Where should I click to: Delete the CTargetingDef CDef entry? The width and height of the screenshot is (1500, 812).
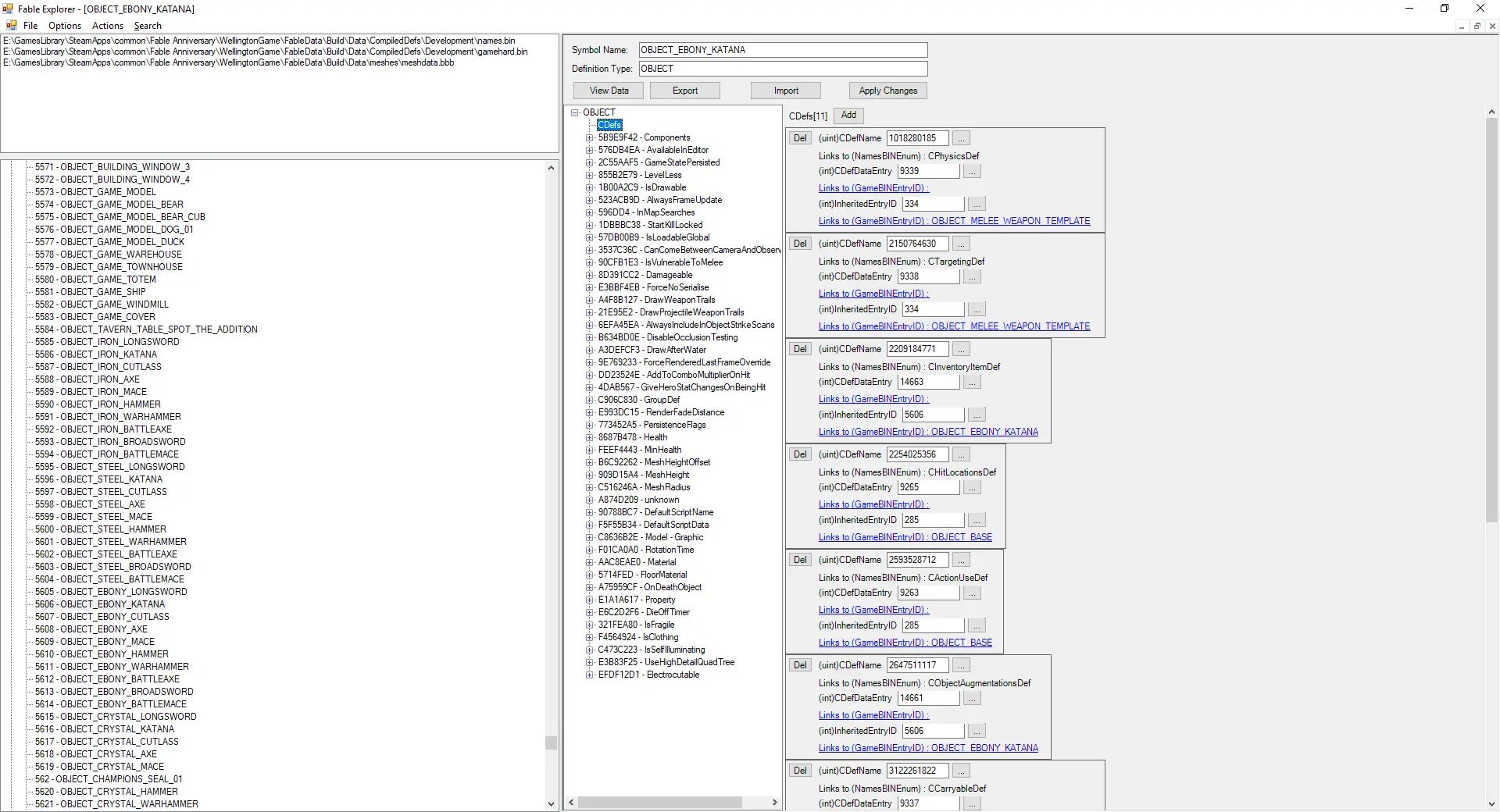[800, 244]
